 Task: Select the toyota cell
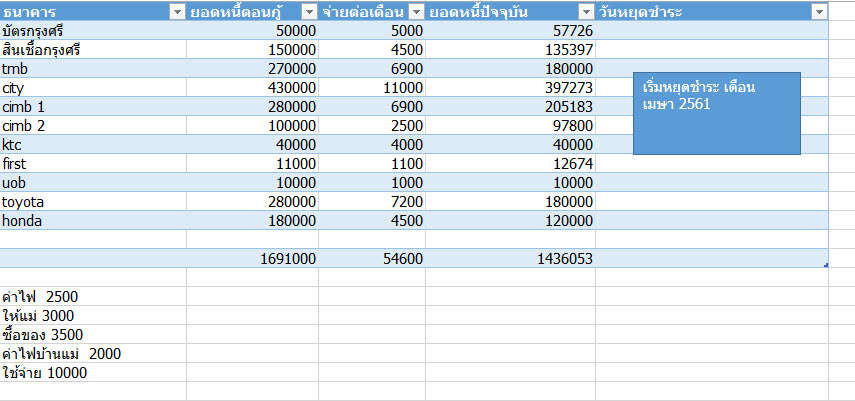[93, 202]
